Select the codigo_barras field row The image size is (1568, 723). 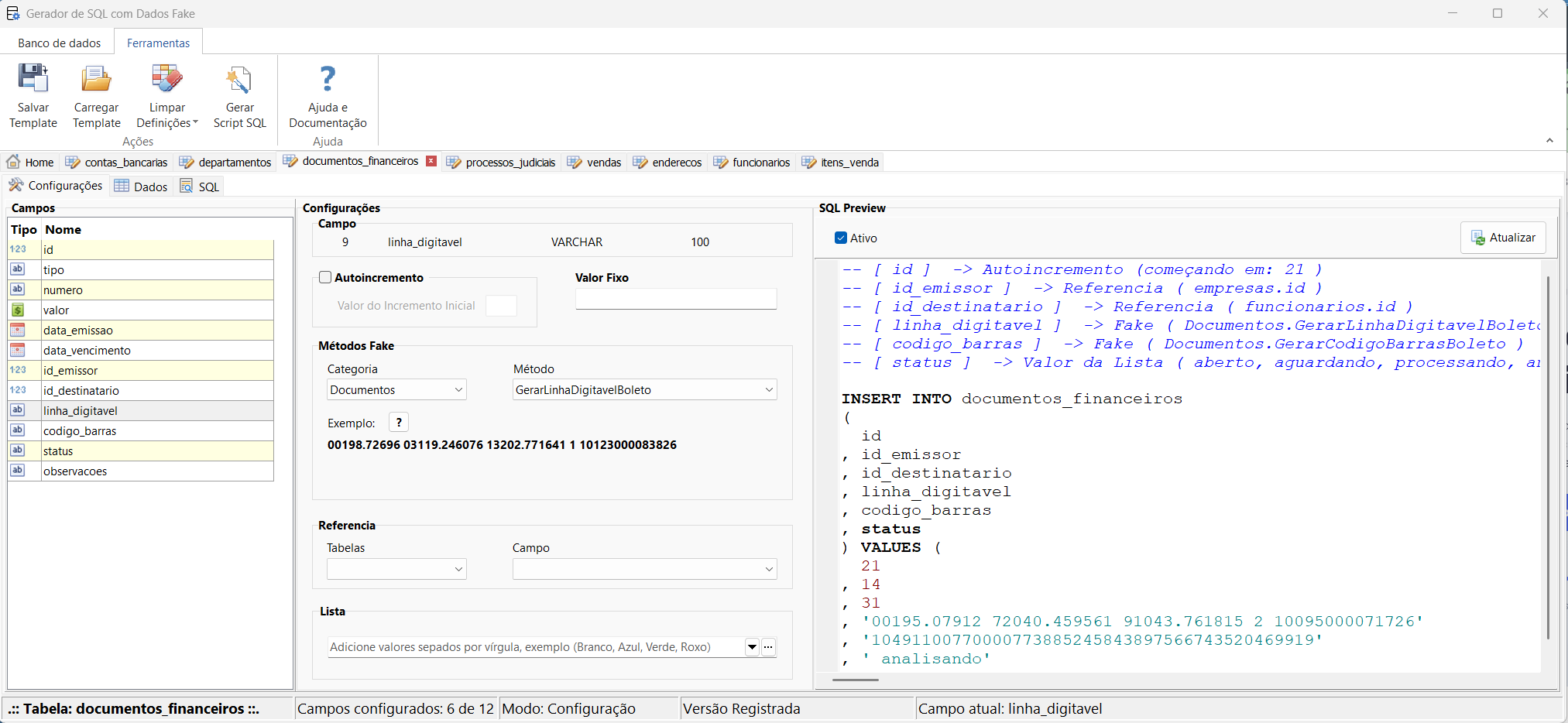[80, 431]
